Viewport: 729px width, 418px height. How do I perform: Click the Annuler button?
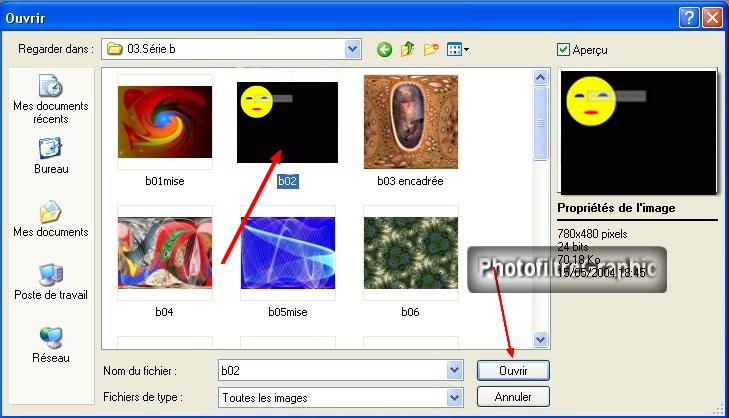tap(513, 397)
